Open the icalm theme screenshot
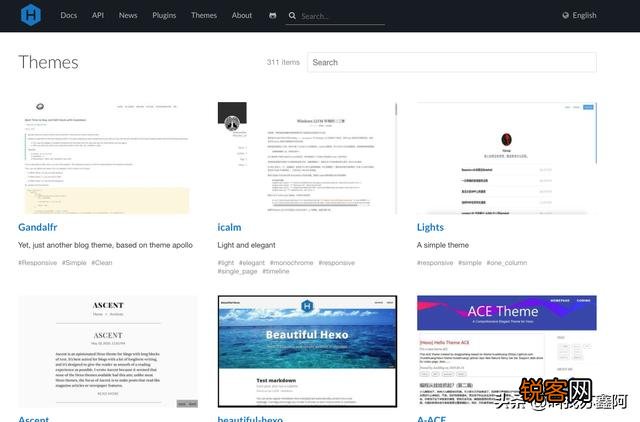The width and height of the screenshot is (640, 422). click(x=307, y=158)
